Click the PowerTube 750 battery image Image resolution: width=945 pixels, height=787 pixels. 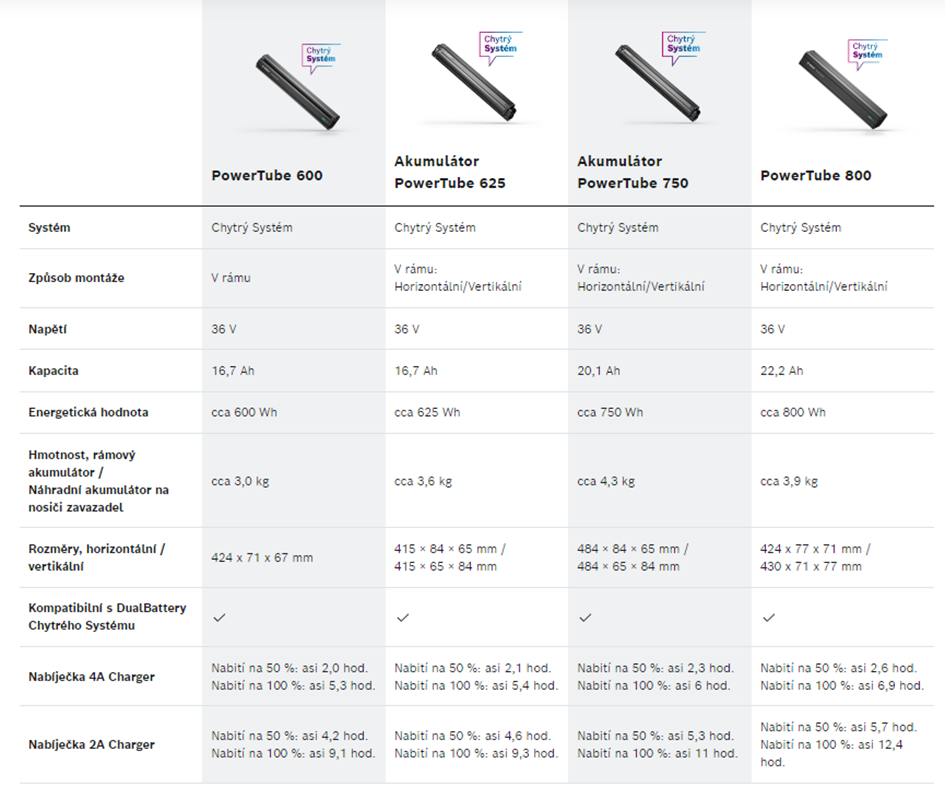coord(657,82)
